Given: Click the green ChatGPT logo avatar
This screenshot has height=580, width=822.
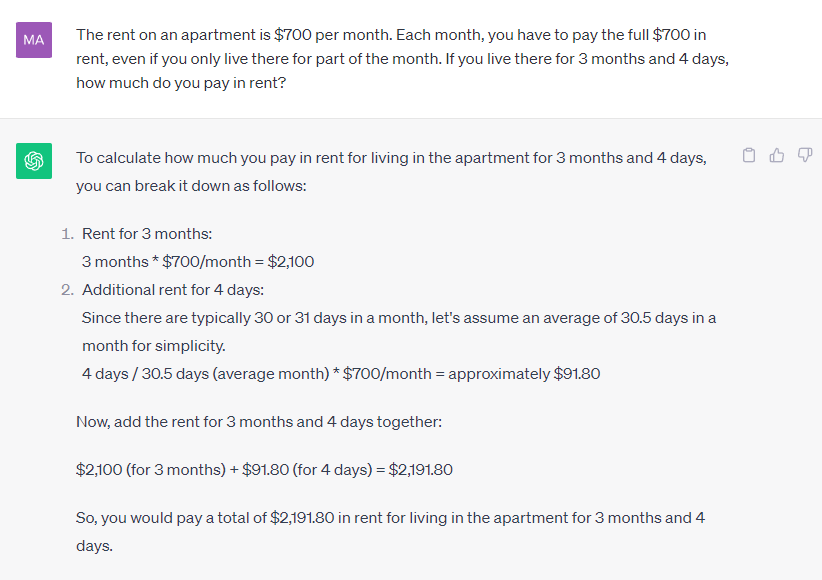Looking at the screenshot, I should 34,161.
